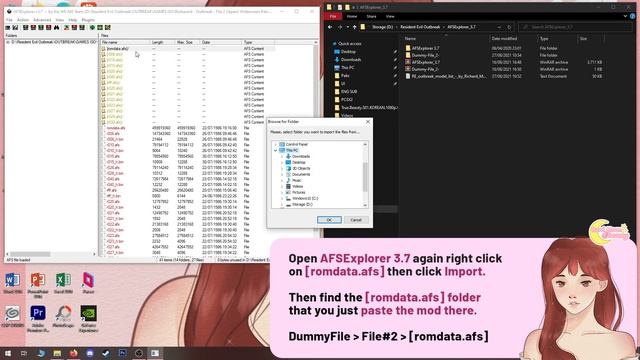
Task: Open Adobe Premiere Pro desktop shortcut
Action: 38,318
